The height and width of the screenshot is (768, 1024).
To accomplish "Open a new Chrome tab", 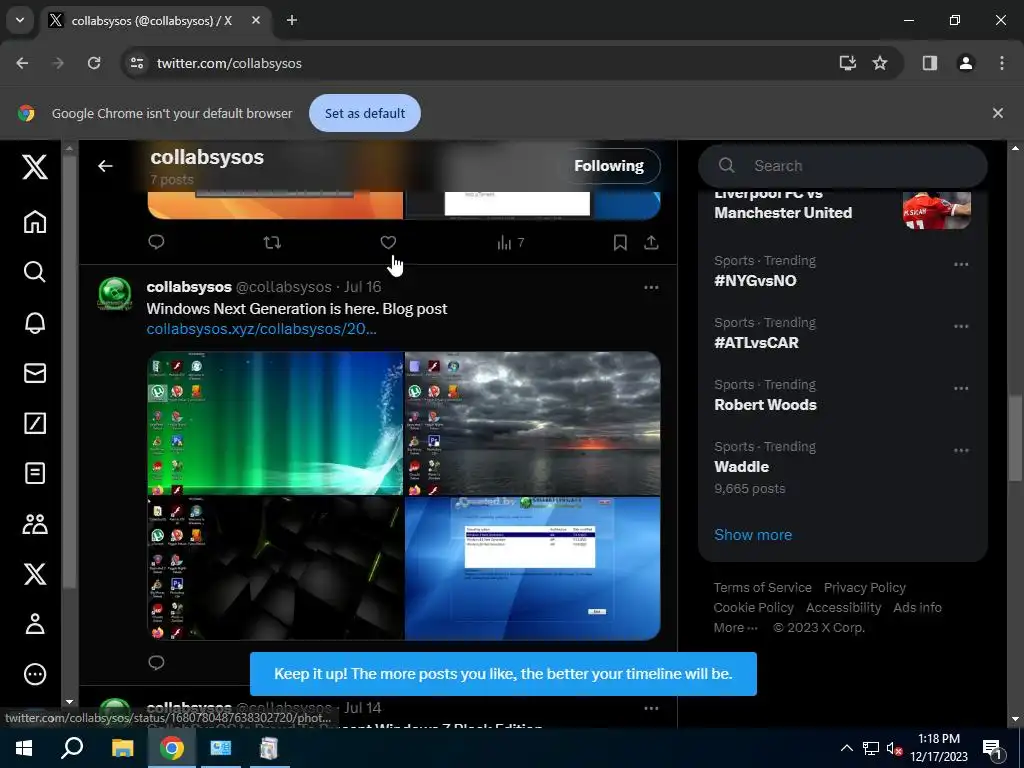I will (292, 20).
